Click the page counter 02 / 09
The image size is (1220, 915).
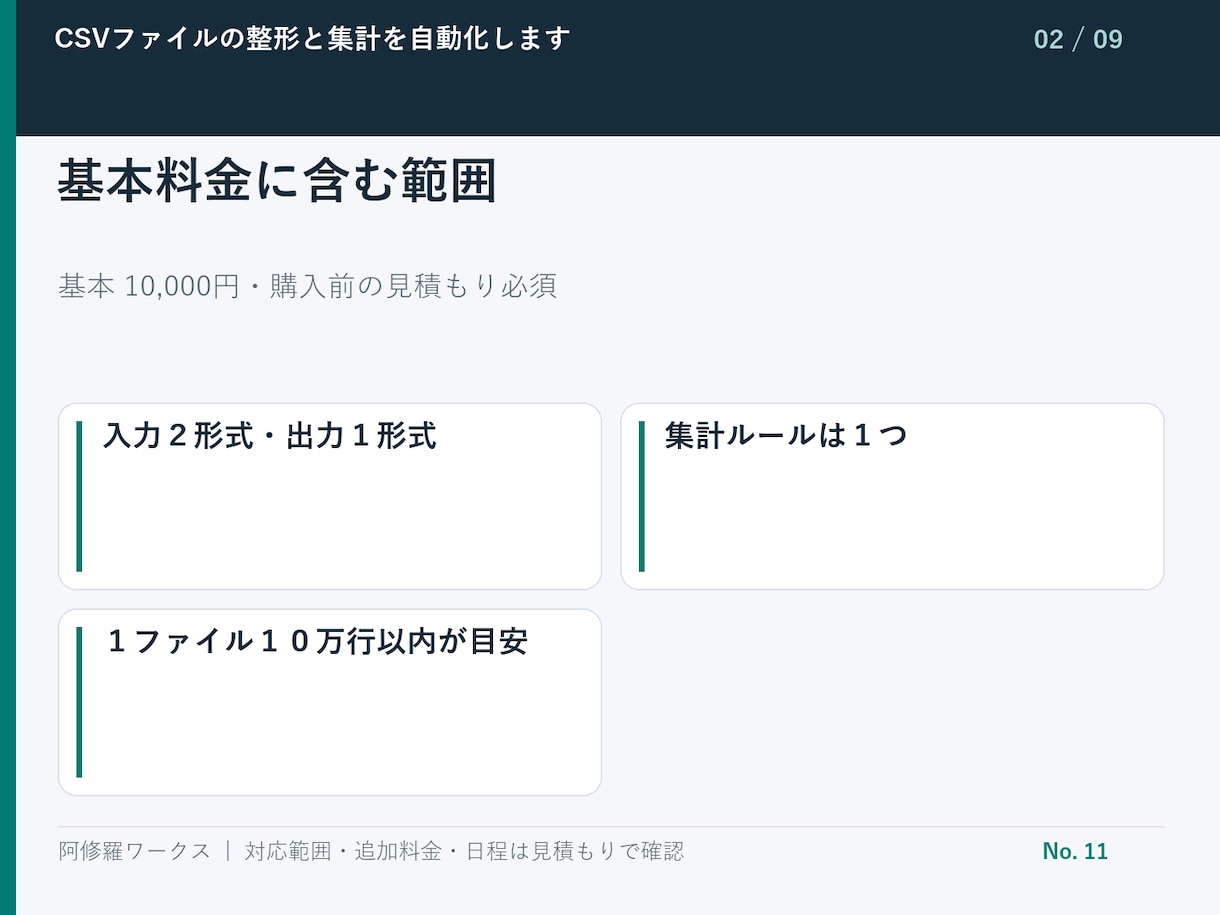click(x=1078, y=40)
